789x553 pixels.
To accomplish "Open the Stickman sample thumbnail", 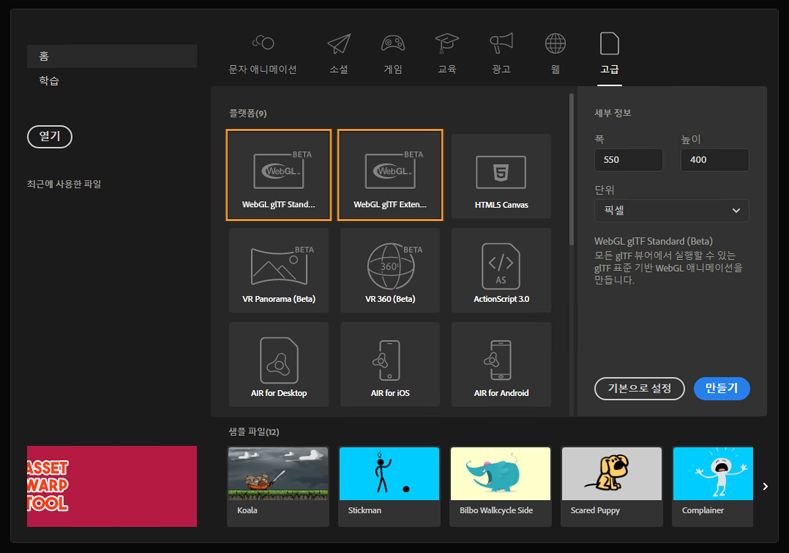I will pos(389,486).
